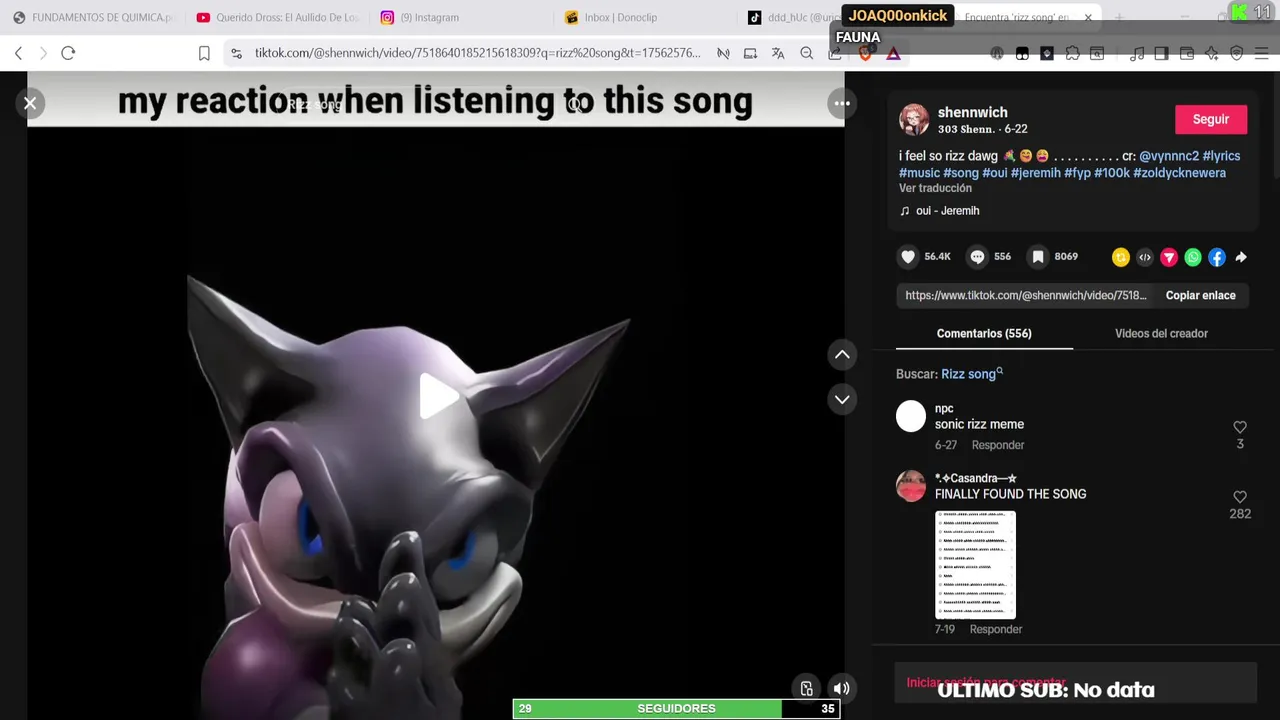Get the embed code icon

[x=1144, y=257]
